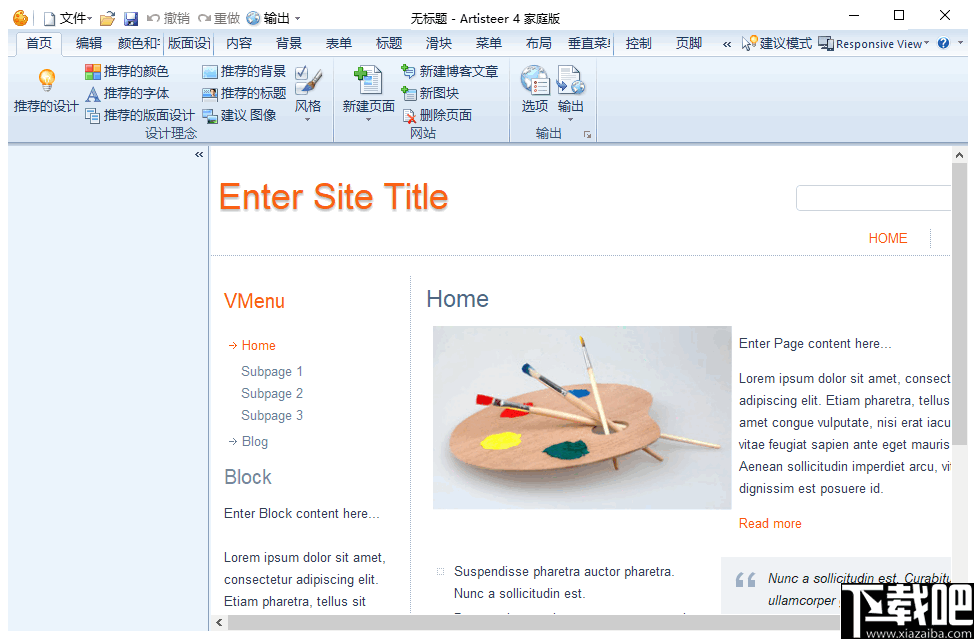Toggle the checkbox beside Suspendisse list item

440,570
